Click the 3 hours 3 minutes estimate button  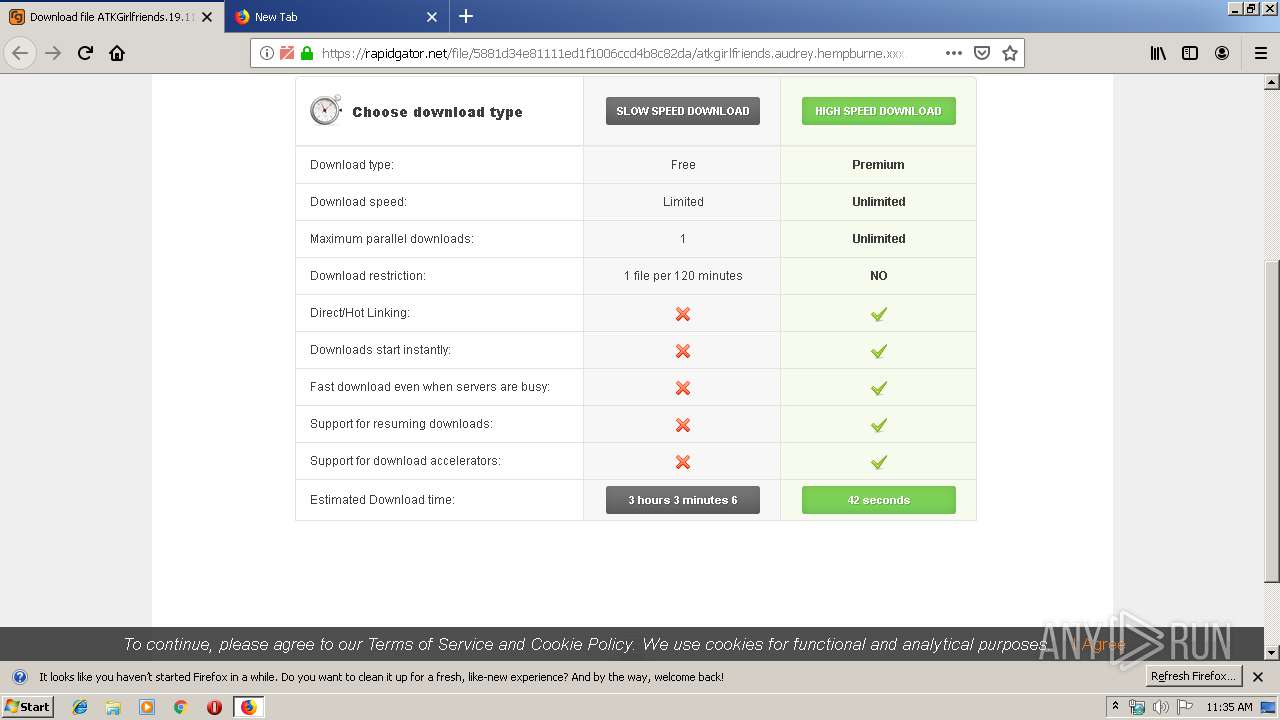tap(683, 500)
